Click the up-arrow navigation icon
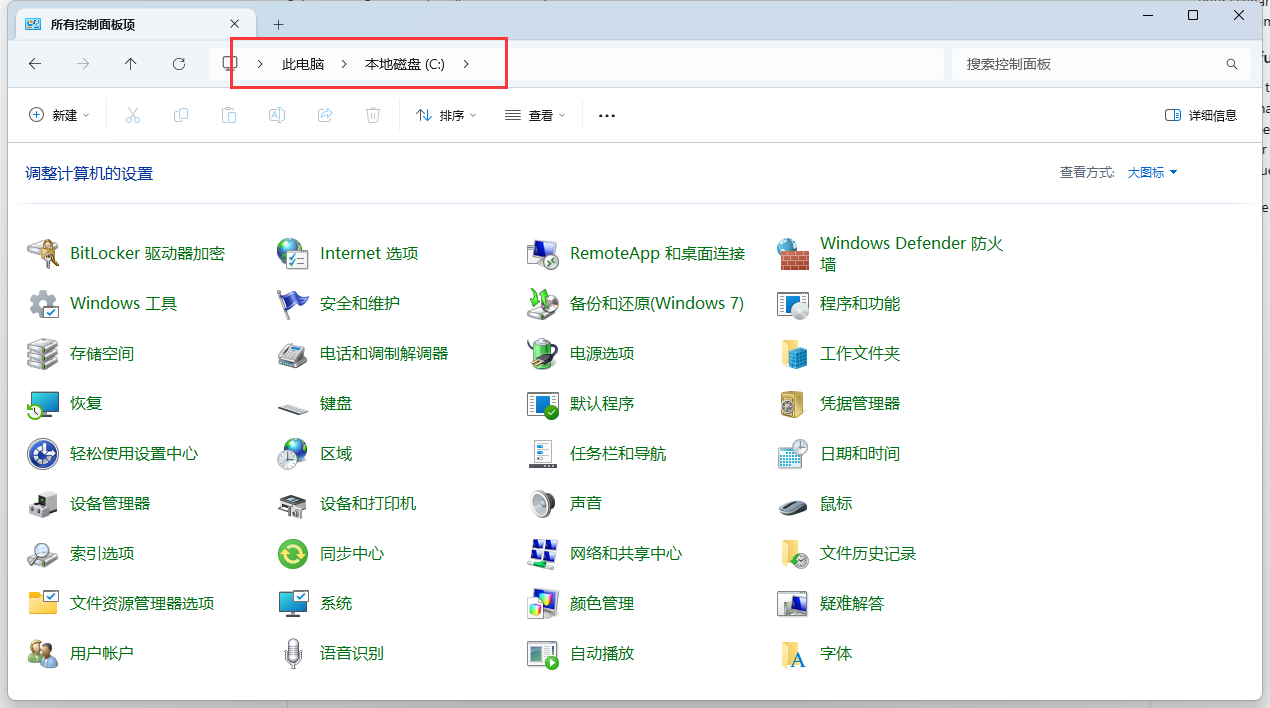Image resolution: width=1270 pixels, height=708 pixels. tap(131, 64)
